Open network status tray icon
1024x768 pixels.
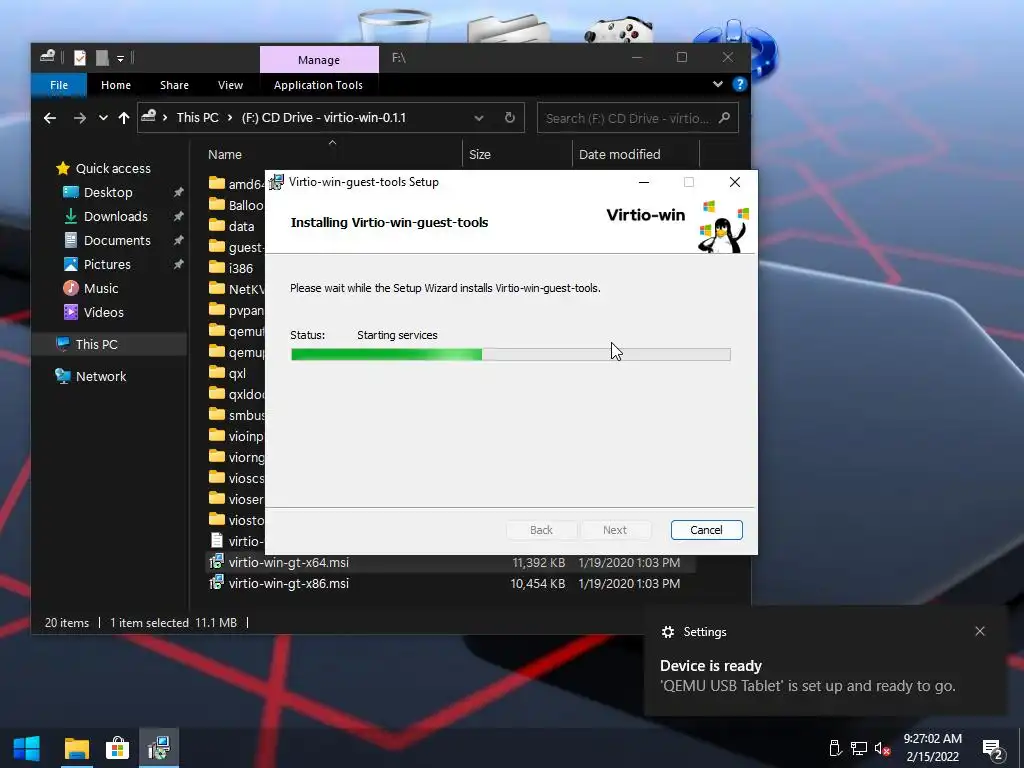pyautogui.click(x=859, y=748)
